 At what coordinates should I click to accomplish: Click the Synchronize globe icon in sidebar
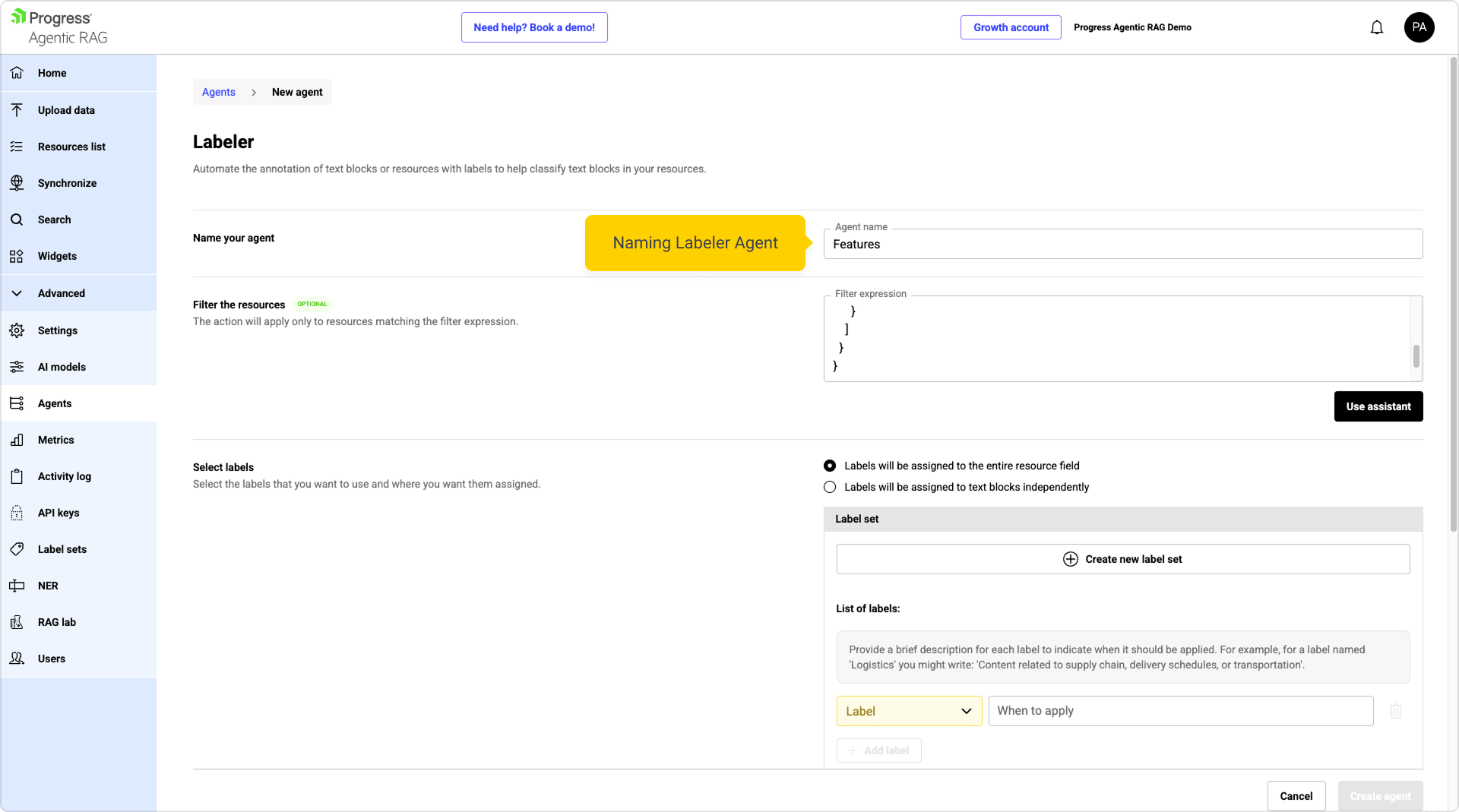click(17, 183)
